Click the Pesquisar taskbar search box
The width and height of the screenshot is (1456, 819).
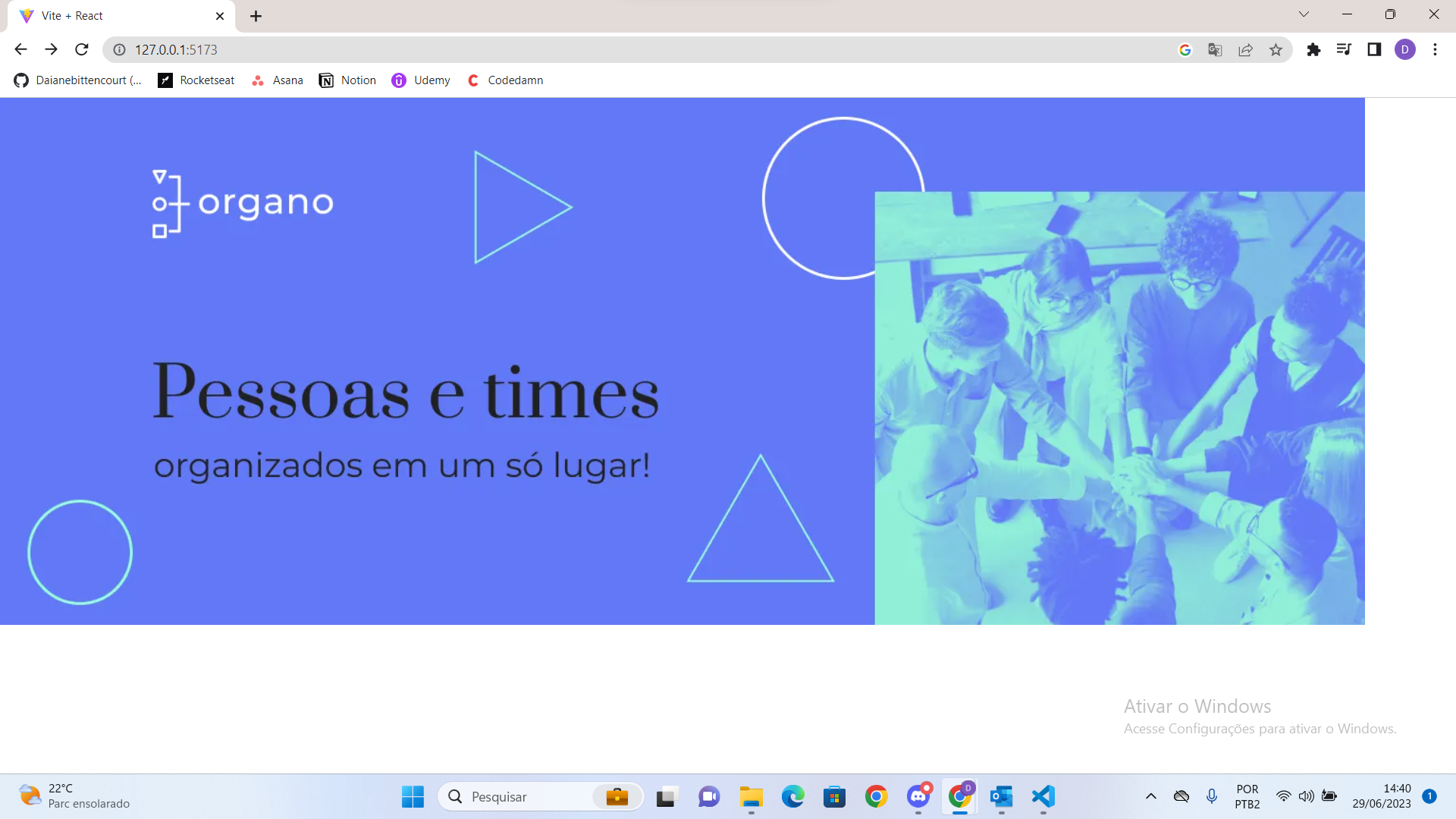(541, 797)
